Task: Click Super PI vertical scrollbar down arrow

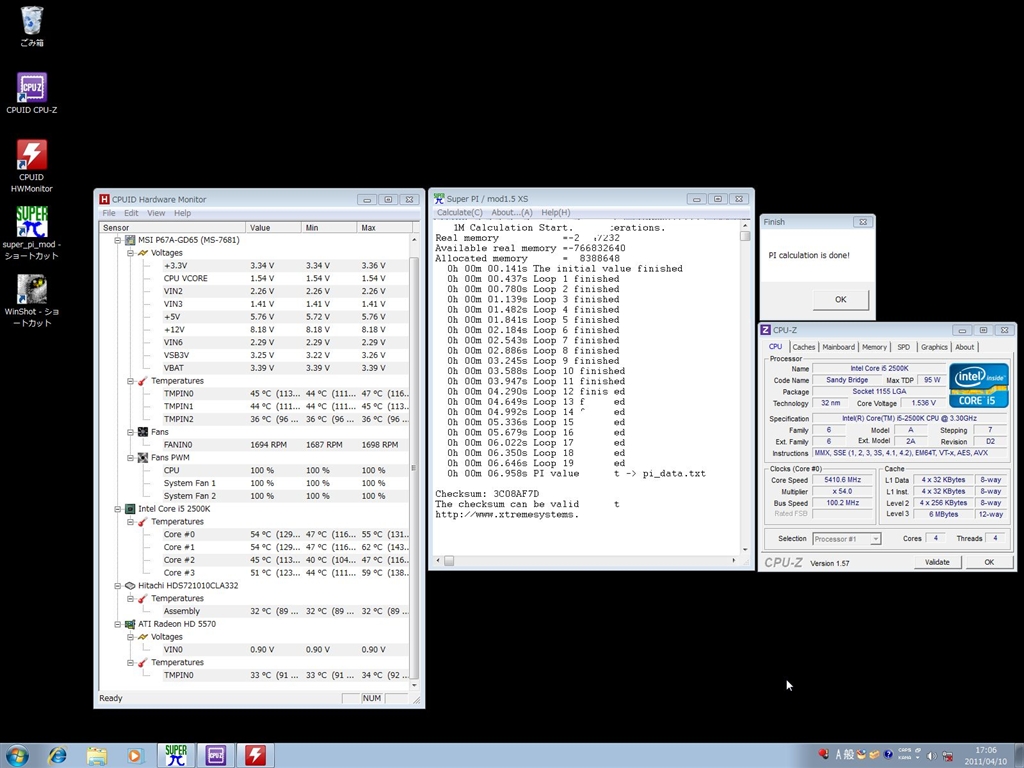Action: point(745,550)
